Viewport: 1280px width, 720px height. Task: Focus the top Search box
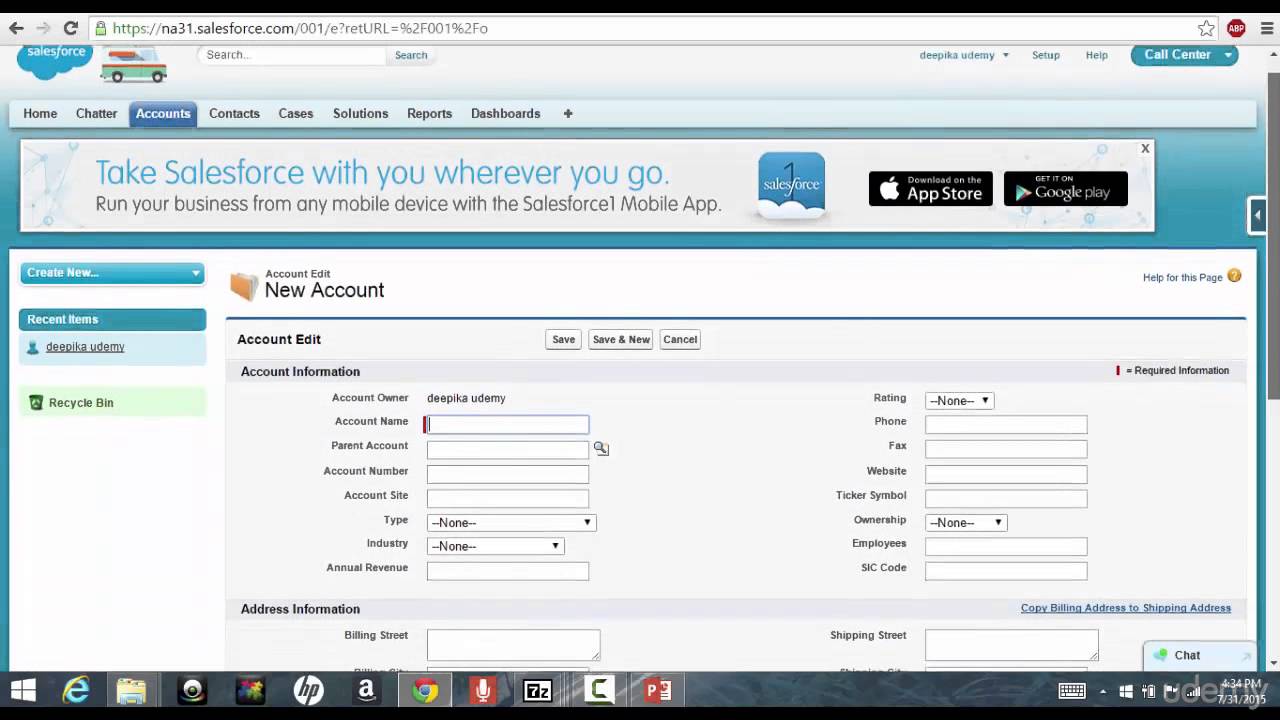(x=293, y=55)
